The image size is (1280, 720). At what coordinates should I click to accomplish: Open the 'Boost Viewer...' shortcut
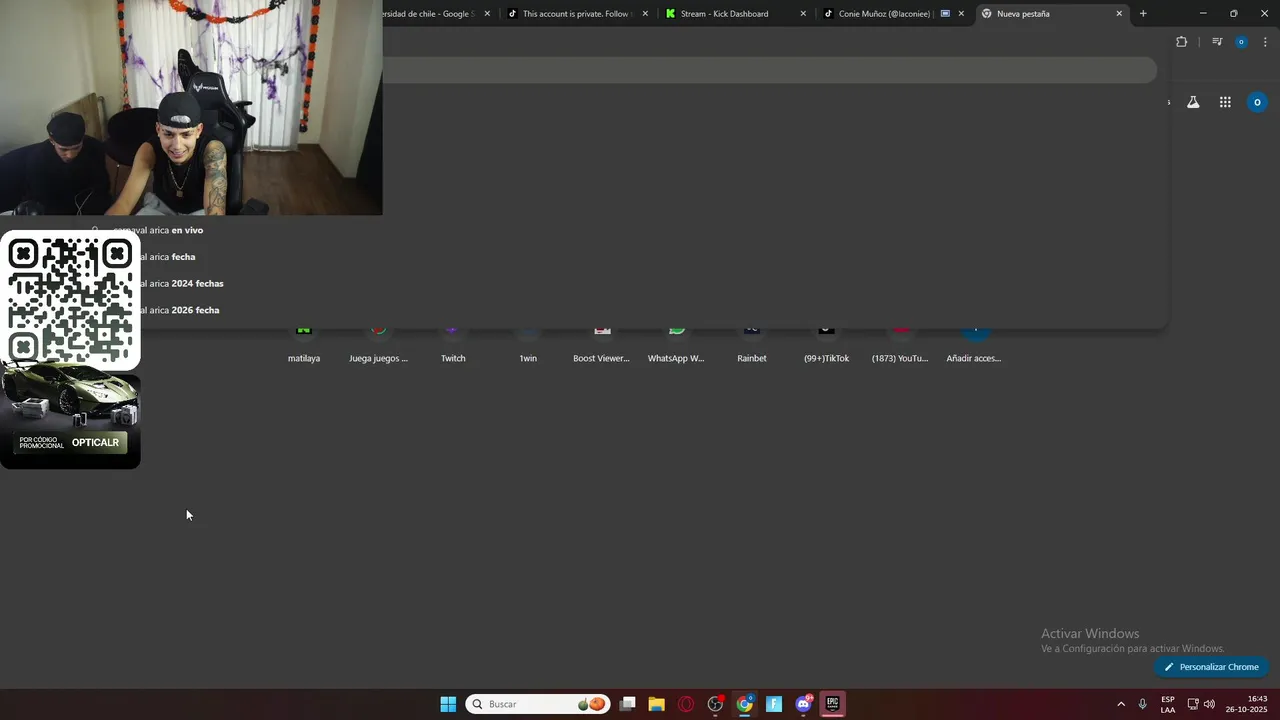coord(601,344)
